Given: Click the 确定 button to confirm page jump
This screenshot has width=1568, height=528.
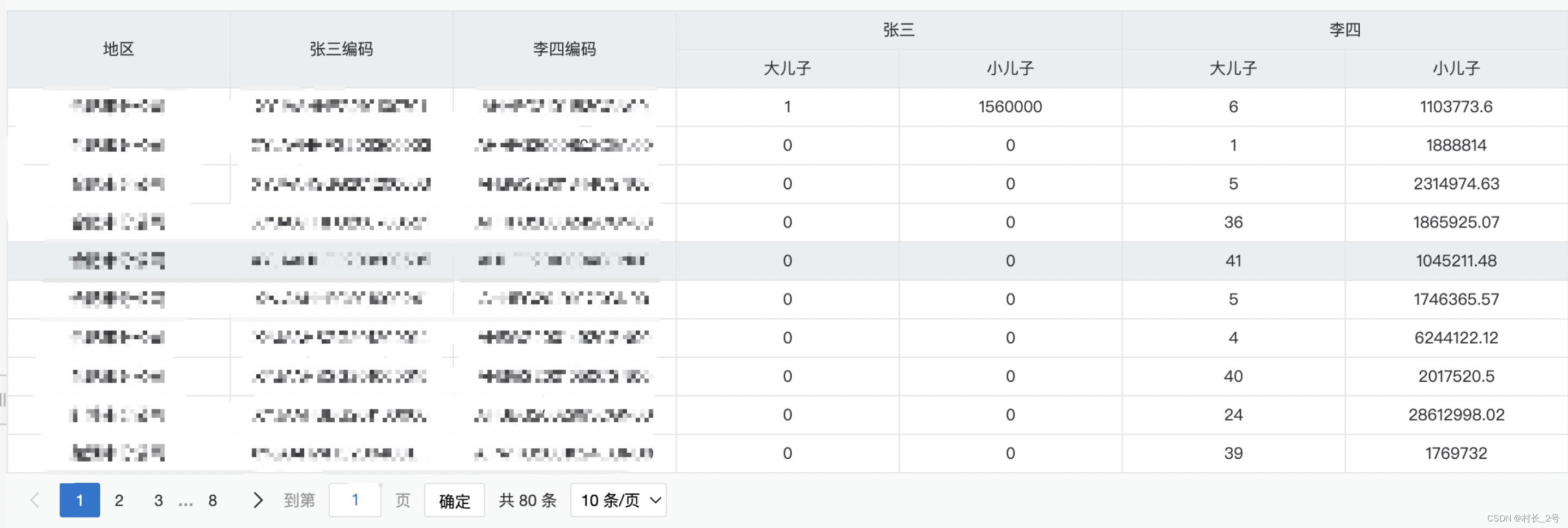Looking at the screenshot, I should [454, 500].
